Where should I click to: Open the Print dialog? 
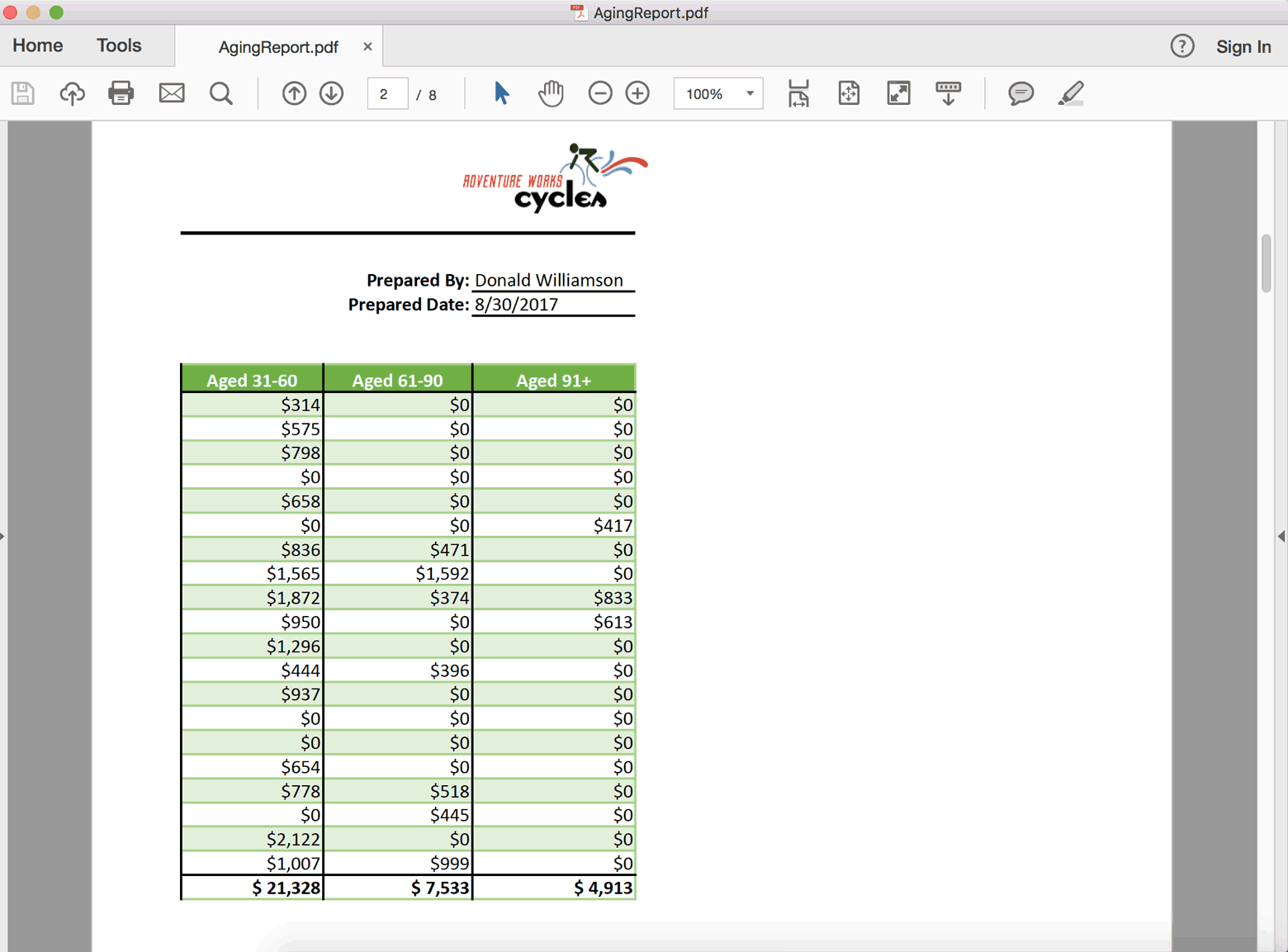click(121, 93)
